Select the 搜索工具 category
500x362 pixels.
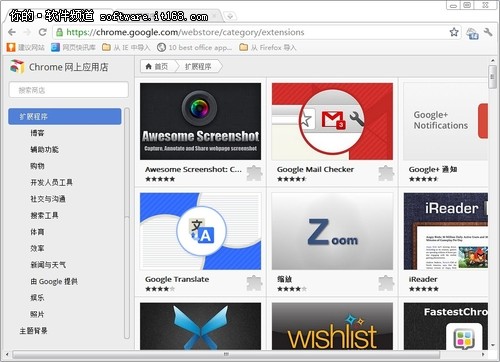[x=44, y=215]
